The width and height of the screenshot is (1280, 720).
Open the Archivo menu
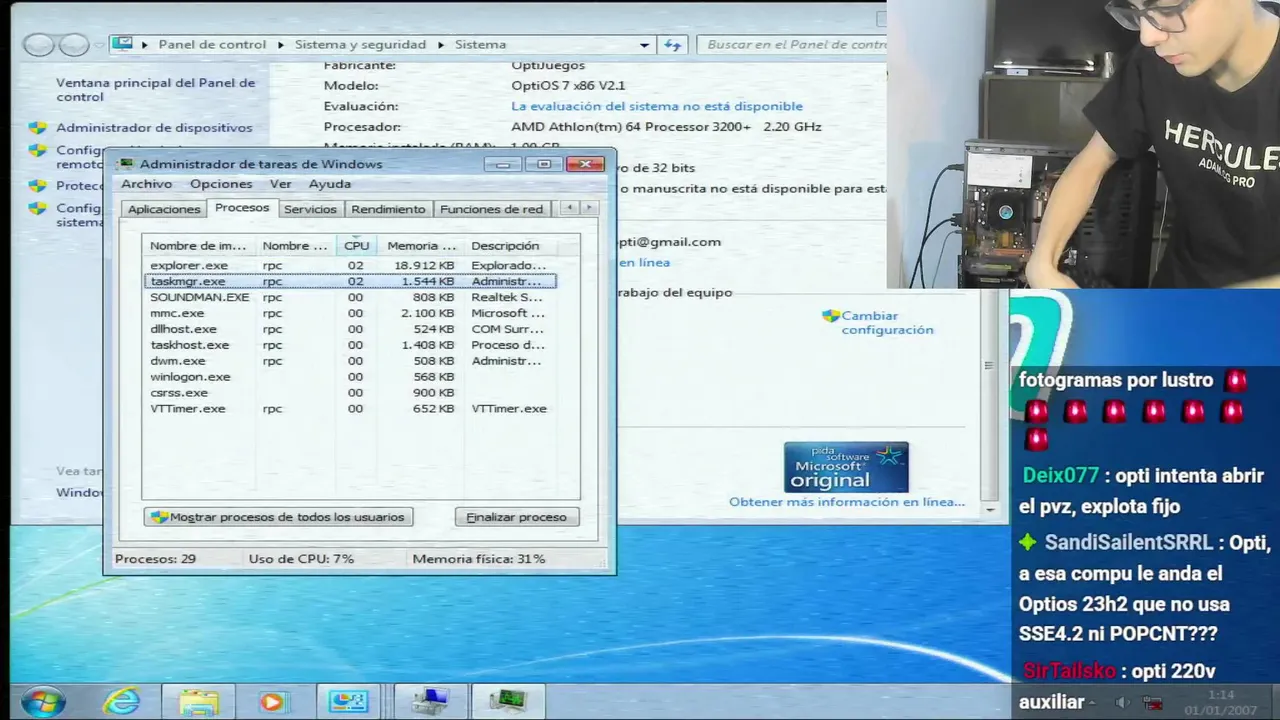pos(146,184)
